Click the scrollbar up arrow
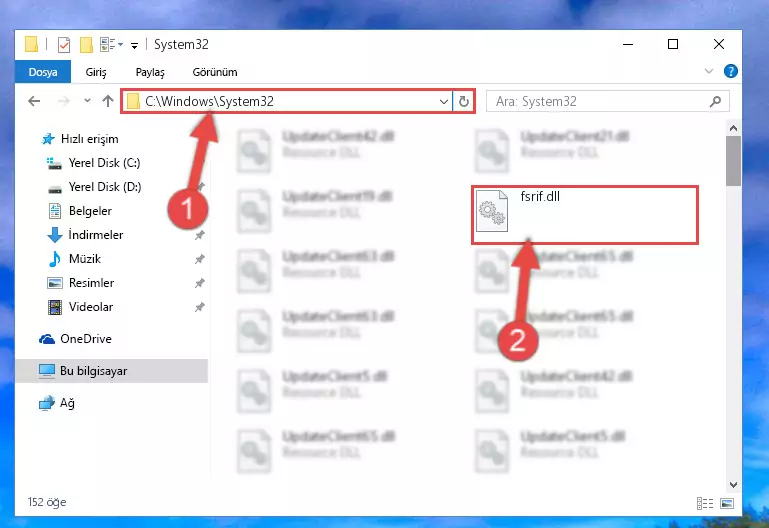 [733, 128]
